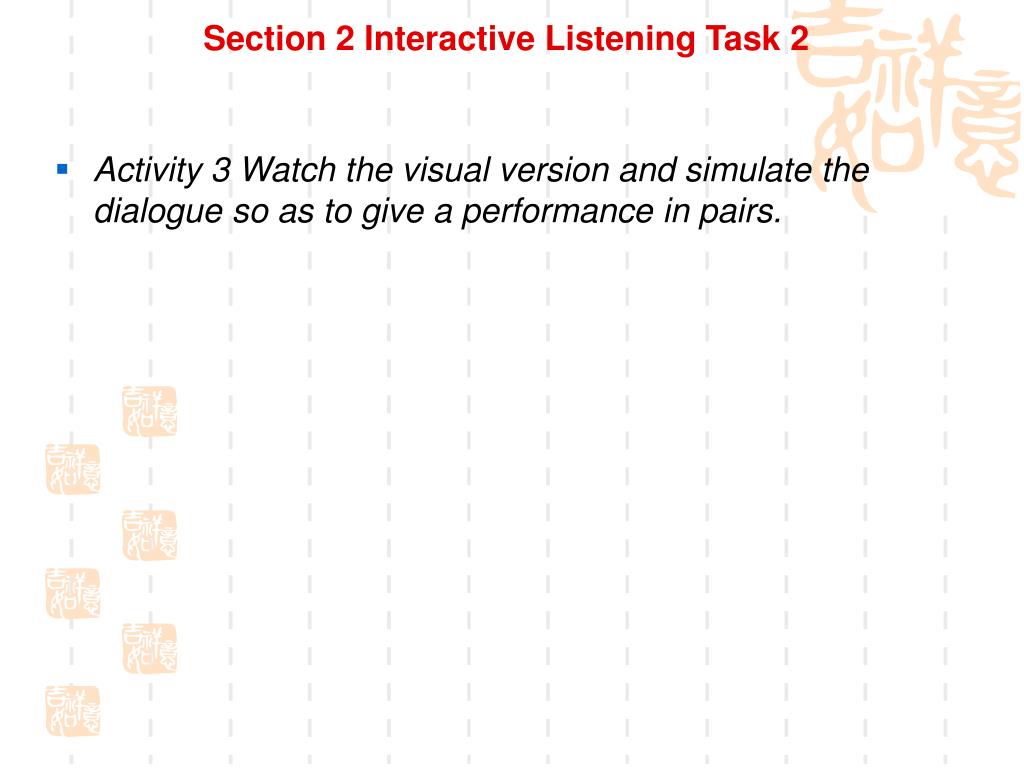Click the topmost small orange seal stamp
This screenshot has width=1024, height=768.
(x=150, y=411)
